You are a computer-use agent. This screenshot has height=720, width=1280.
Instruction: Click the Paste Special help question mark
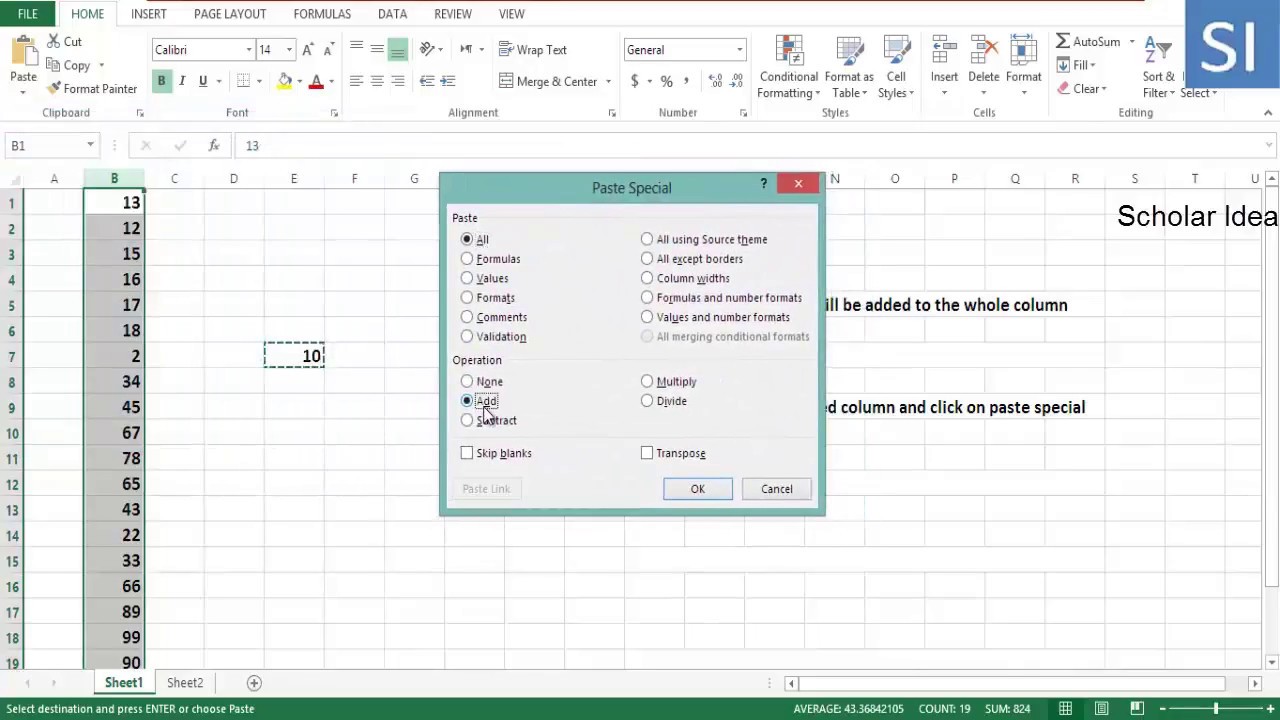coord(763,184)
